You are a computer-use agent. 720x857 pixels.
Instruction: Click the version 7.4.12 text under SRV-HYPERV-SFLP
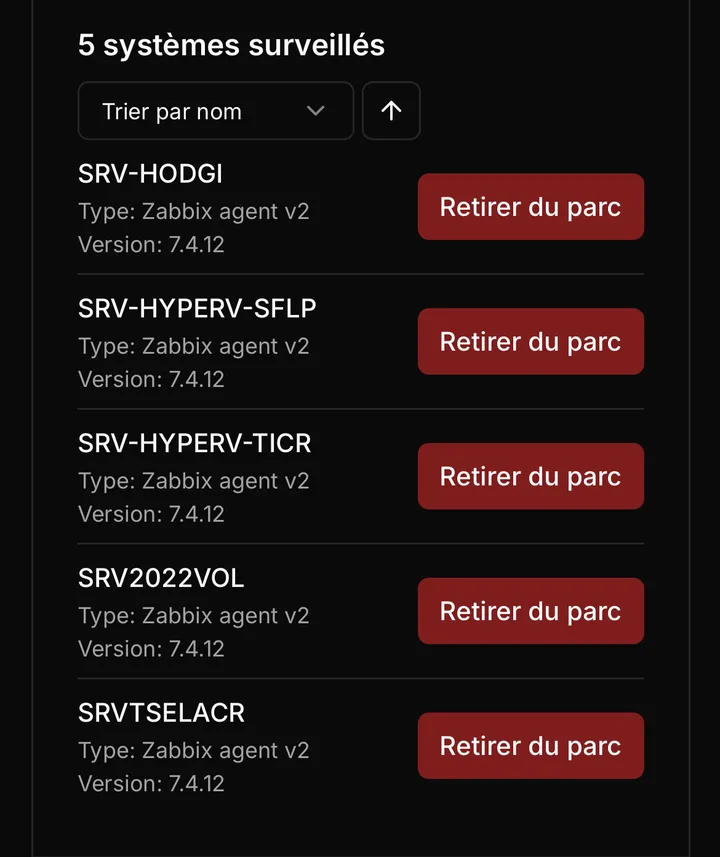tap(151, 379)
